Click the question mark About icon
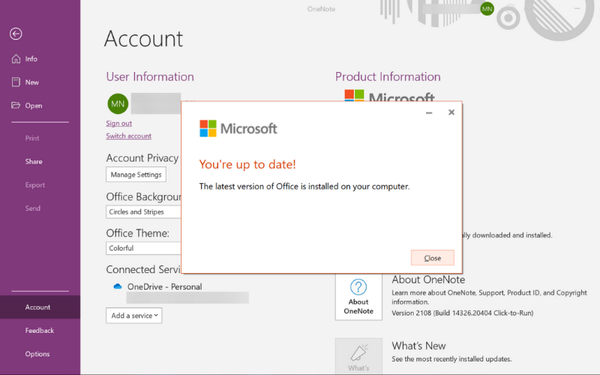The height and width of the screenshot is (375, 600). pos(359,287)
